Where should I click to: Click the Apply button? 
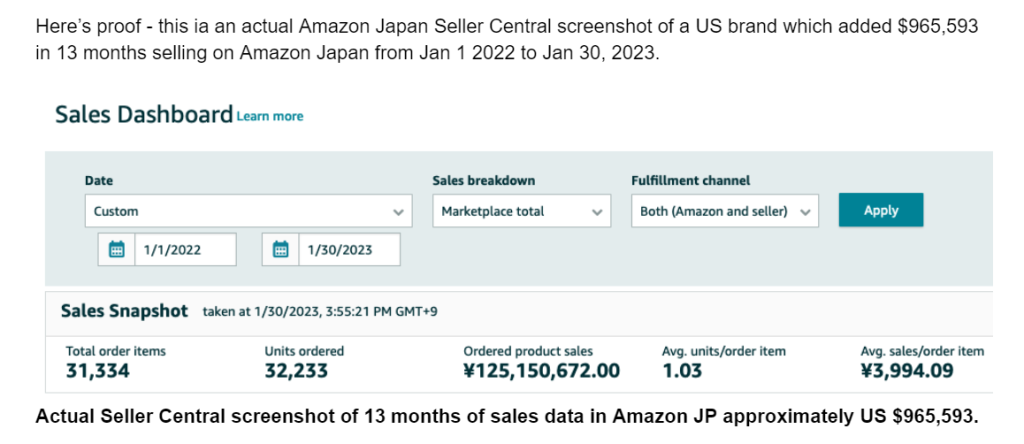point(881,210)
